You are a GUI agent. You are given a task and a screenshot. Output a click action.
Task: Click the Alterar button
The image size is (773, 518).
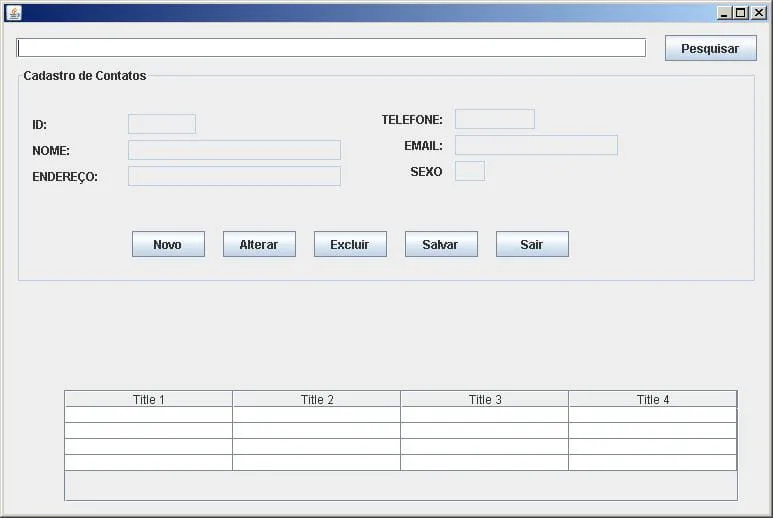click(x=259, y=244)
